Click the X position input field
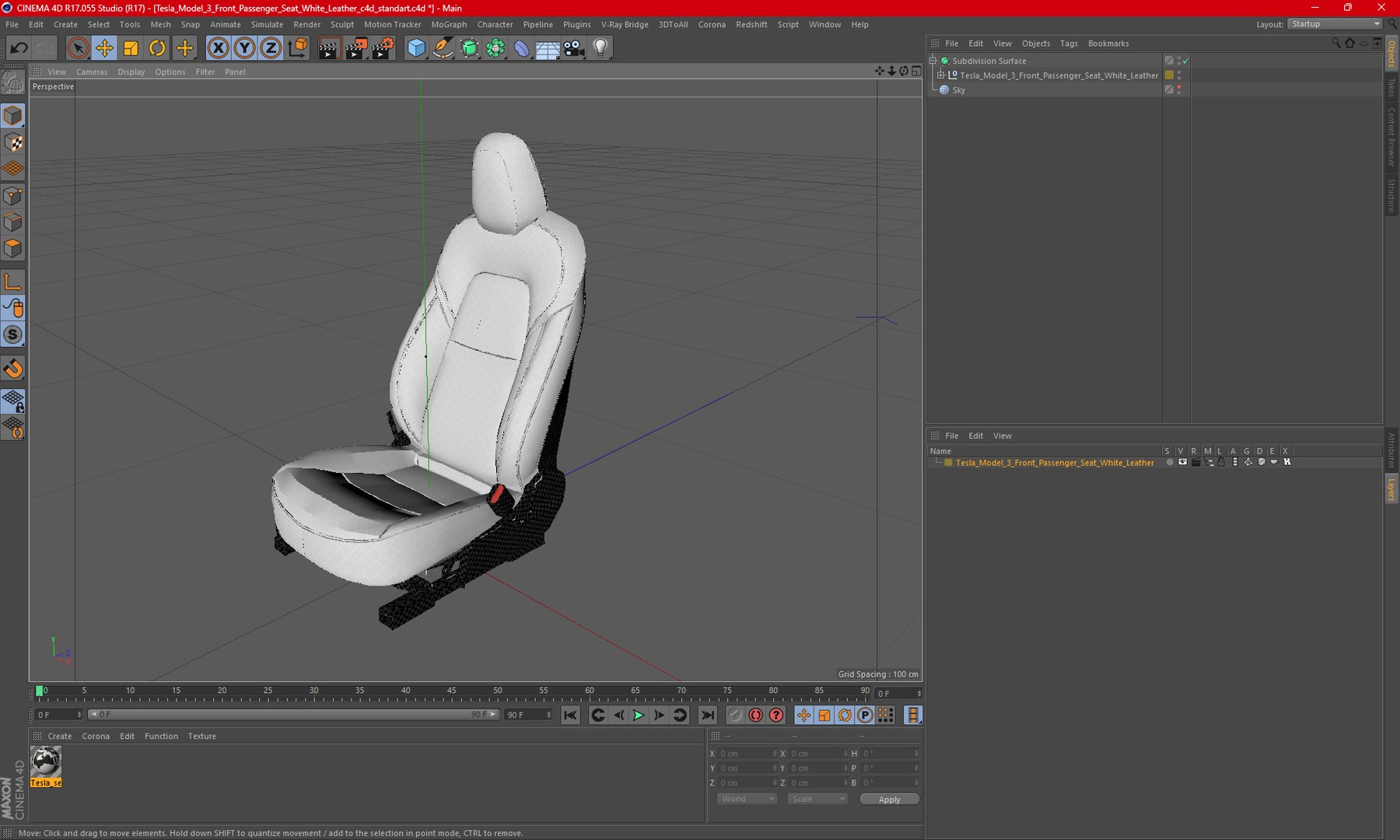Viewport: 1400px width, 840px height. point(747,754)
